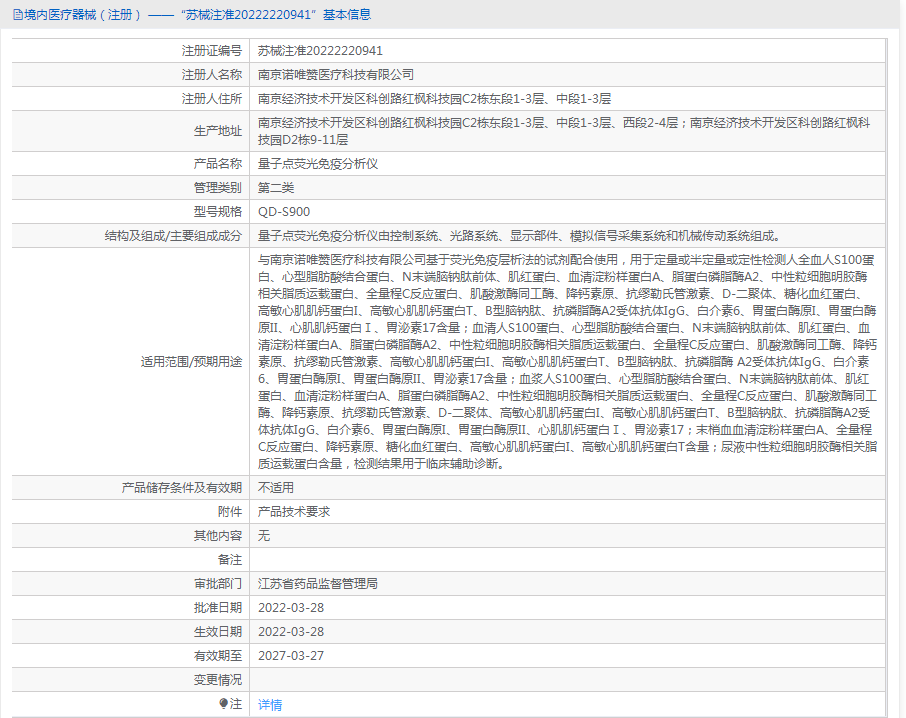
Task: Click the 结构及组成/主要组成成分 label
Action: click(173, 236)
